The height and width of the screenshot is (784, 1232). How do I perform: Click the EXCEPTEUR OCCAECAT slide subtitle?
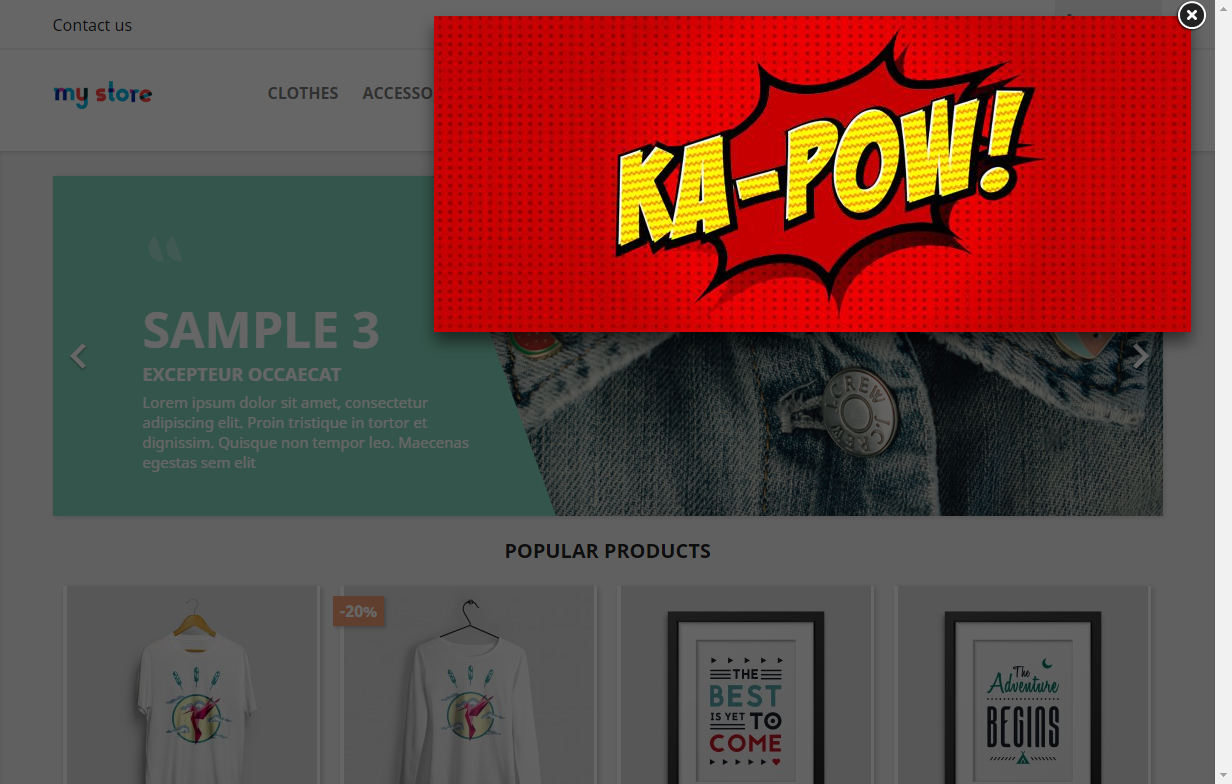[x=242, y=375]
